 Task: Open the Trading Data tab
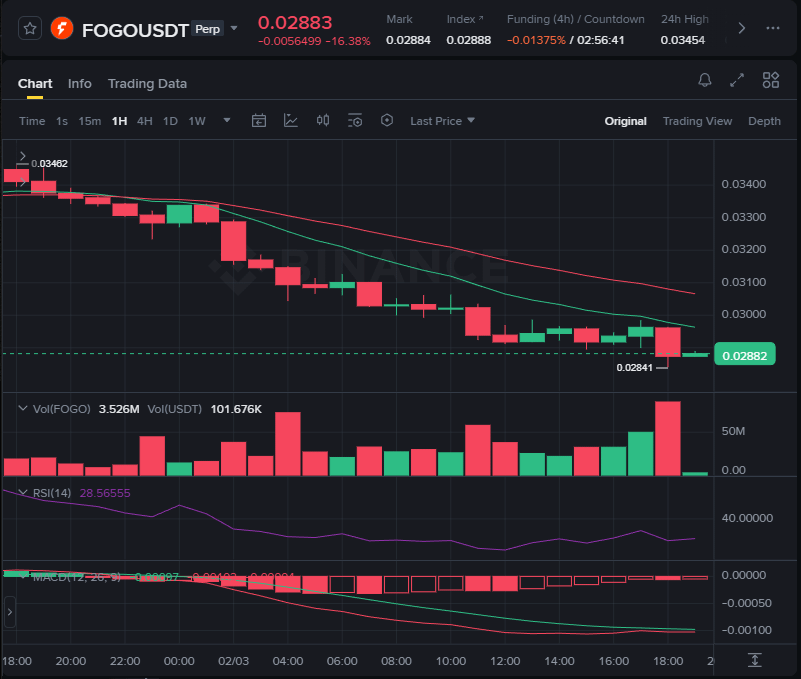[x=147, y=84]
